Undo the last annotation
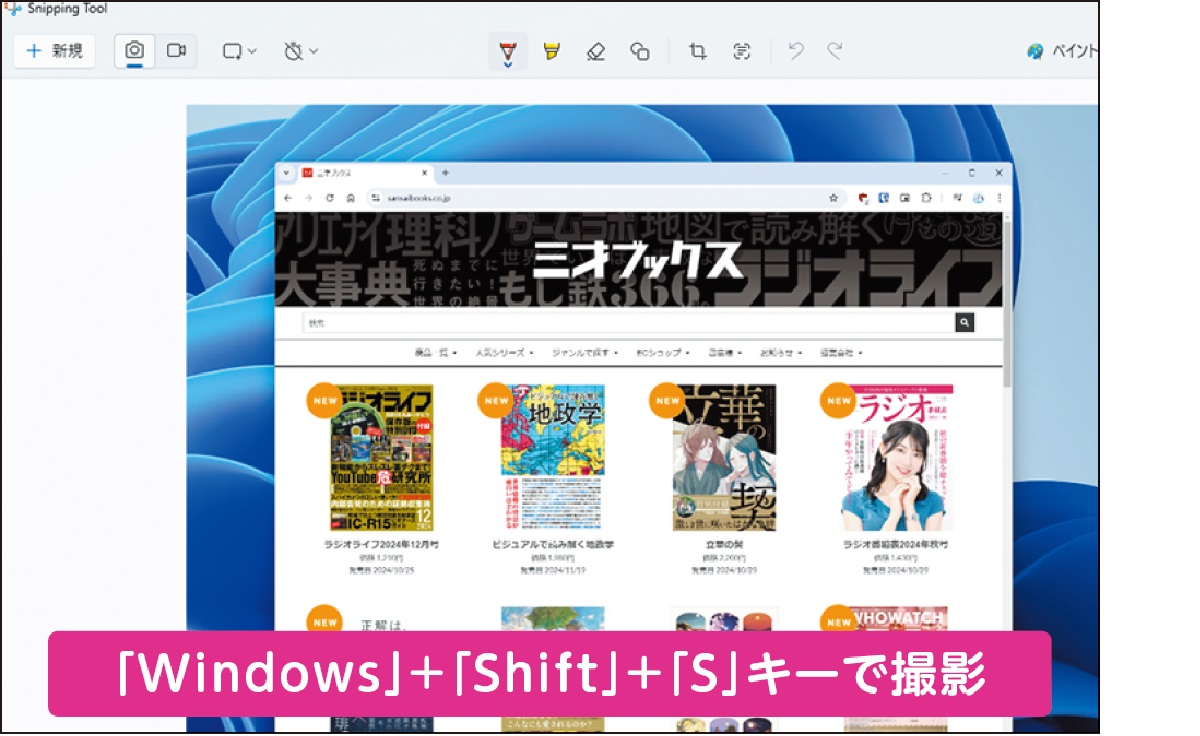The image size is (1200, 736). pos(795,51)
